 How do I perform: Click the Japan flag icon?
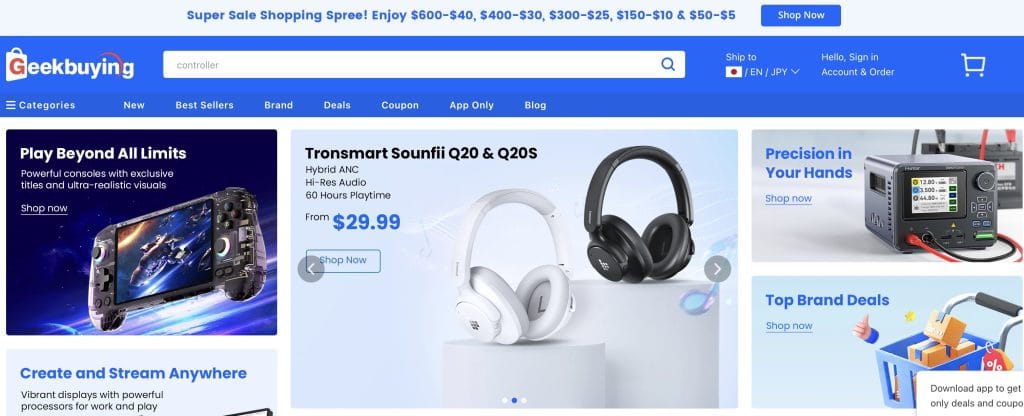pos(733,72)
